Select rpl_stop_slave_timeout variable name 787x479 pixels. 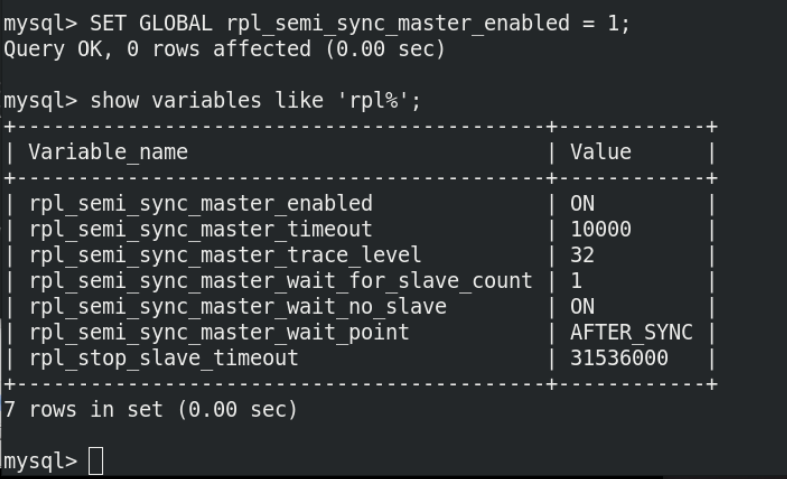tap(164, 358)
